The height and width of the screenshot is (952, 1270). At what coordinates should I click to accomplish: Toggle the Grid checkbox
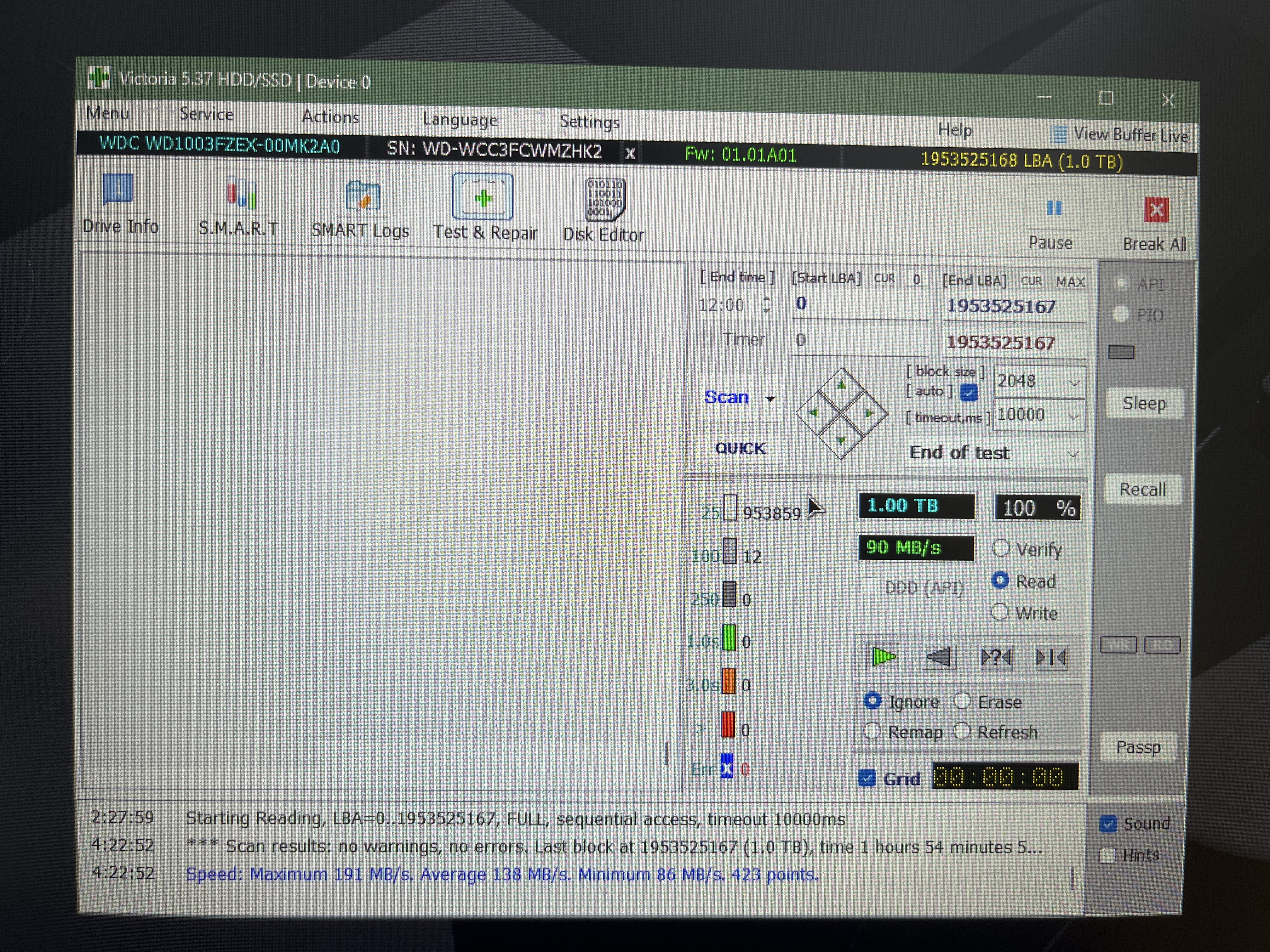tap(867, 778)
